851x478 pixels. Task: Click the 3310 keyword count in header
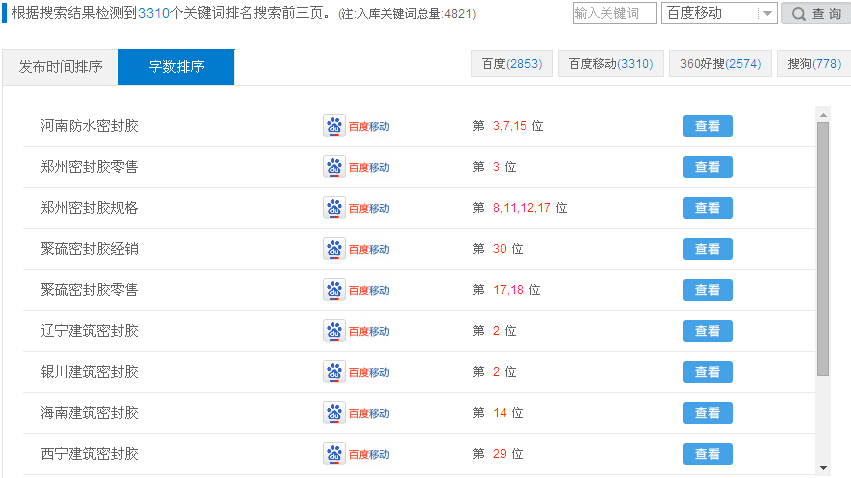point(154,14)
